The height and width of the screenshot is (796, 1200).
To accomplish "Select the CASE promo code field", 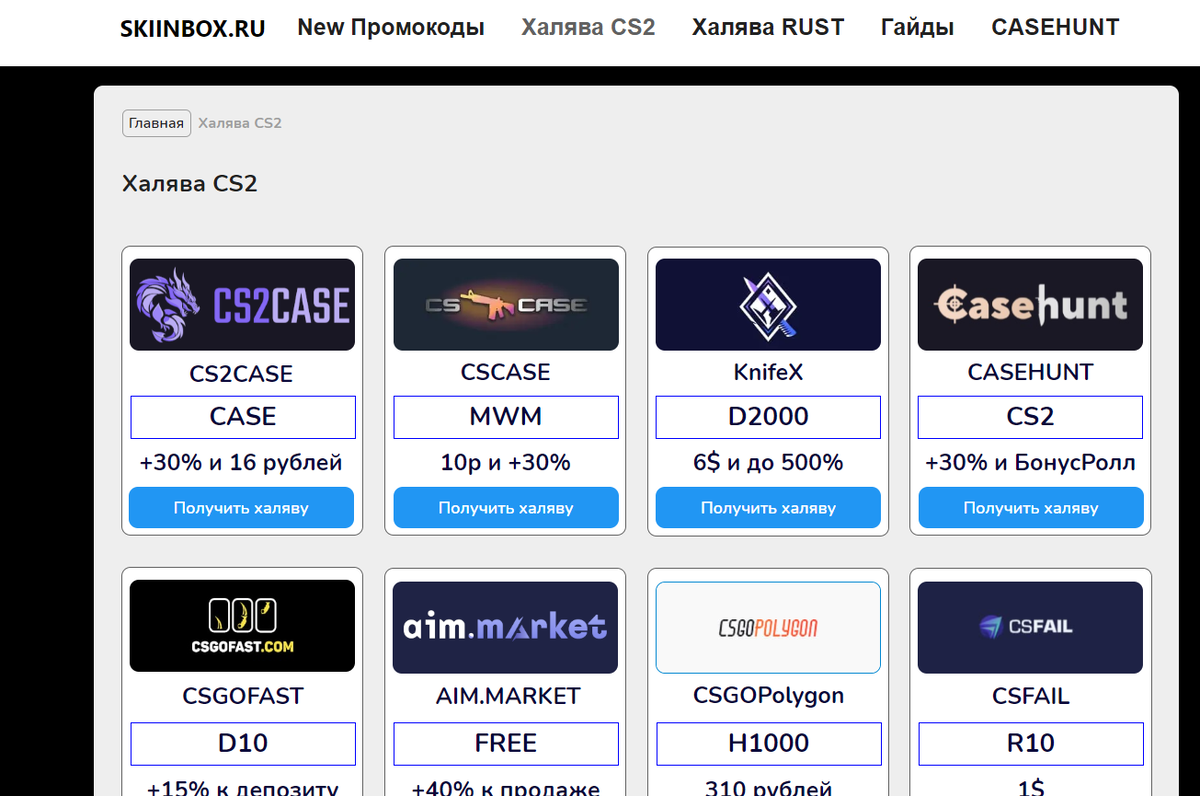I will [243, 417].
